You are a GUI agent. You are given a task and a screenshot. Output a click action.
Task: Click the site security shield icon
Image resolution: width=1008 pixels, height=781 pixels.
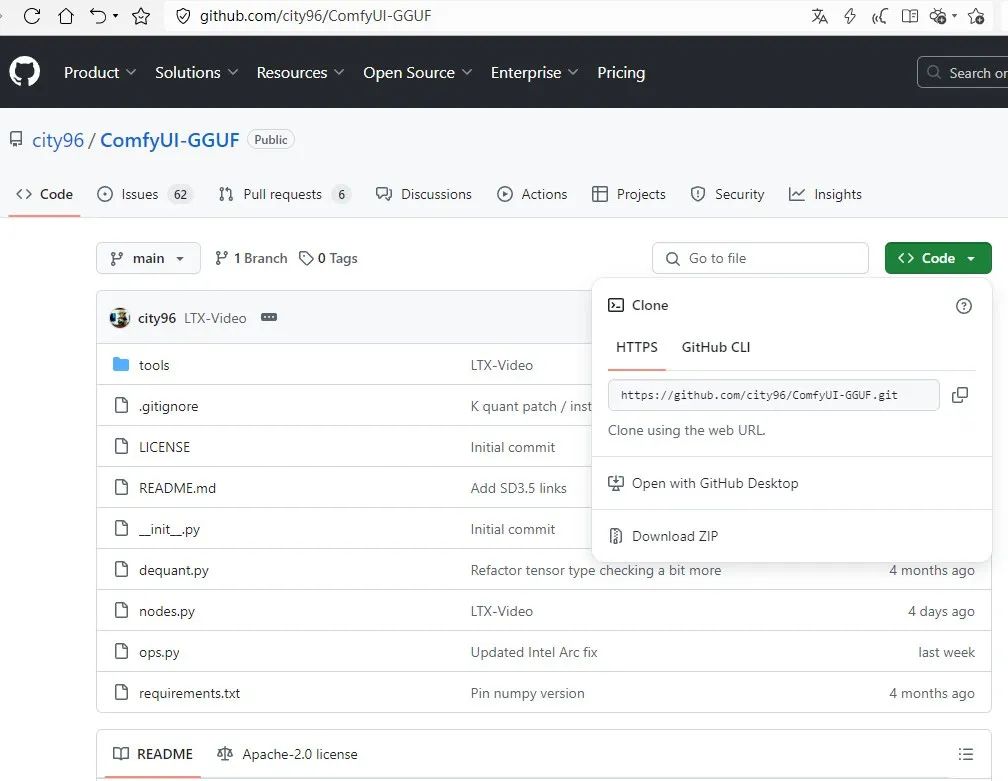183,16
